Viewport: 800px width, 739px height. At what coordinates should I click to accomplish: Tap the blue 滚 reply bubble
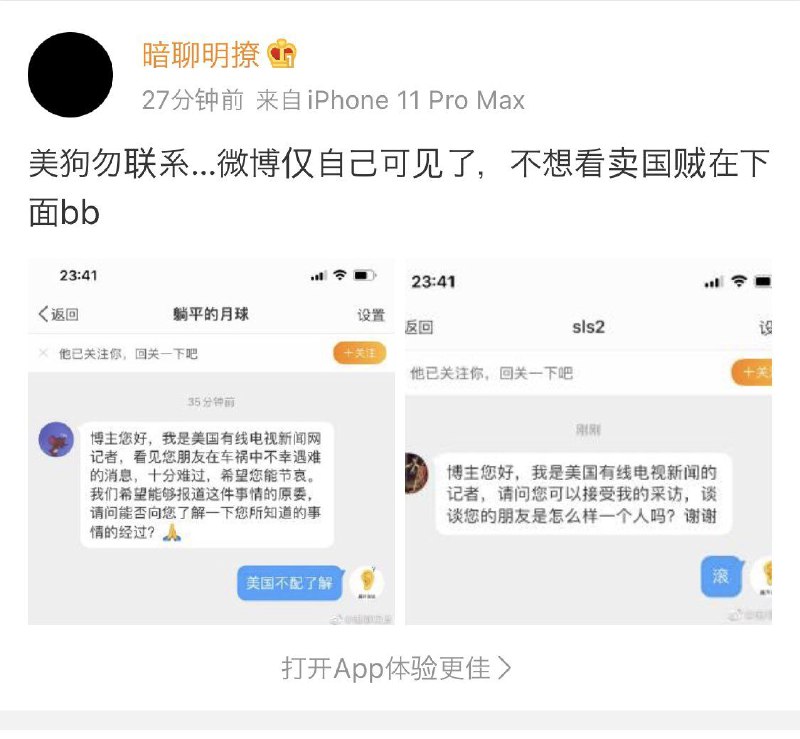[721, 576]
